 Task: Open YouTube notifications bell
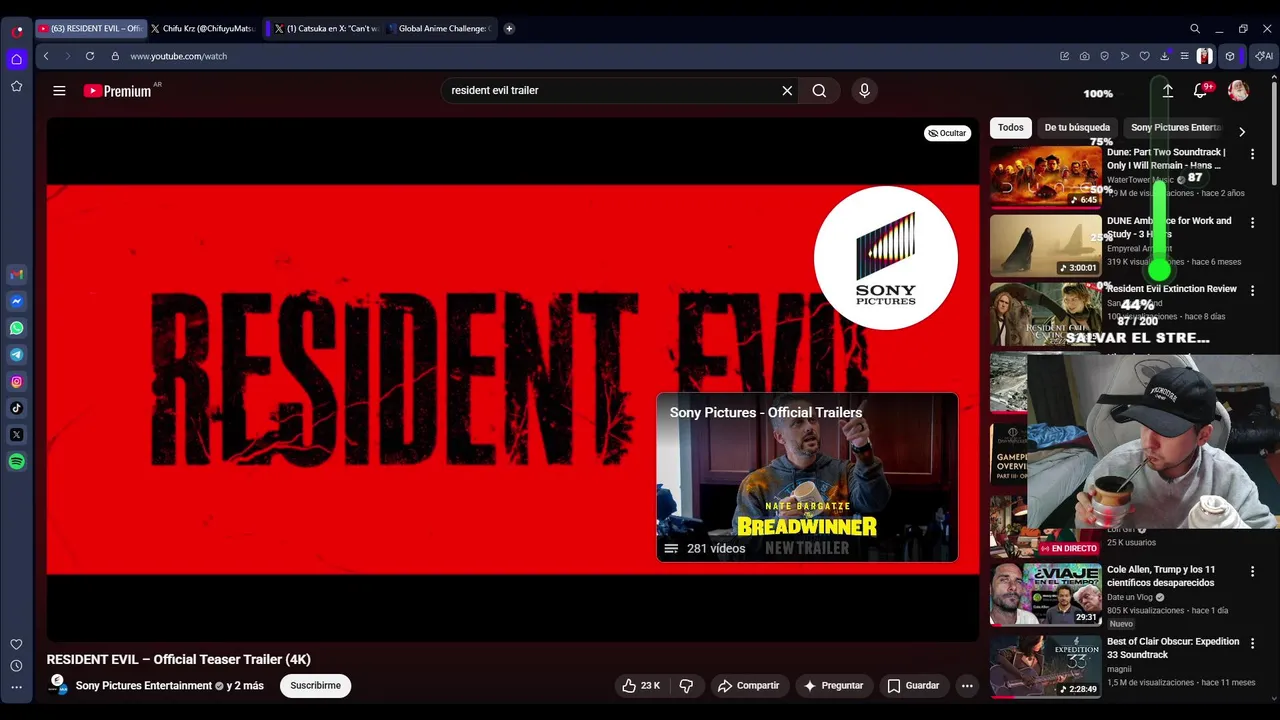[x=1200, y=90]
